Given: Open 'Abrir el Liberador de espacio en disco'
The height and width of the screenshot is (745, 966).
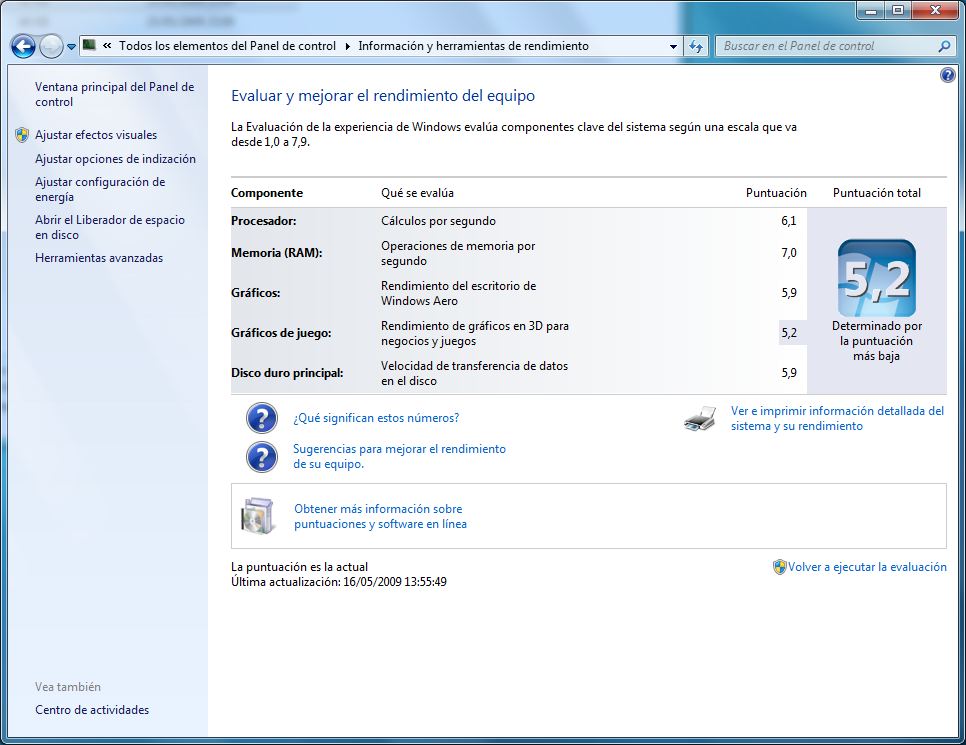Looking at the screenshot, I should tap(110, 227).
